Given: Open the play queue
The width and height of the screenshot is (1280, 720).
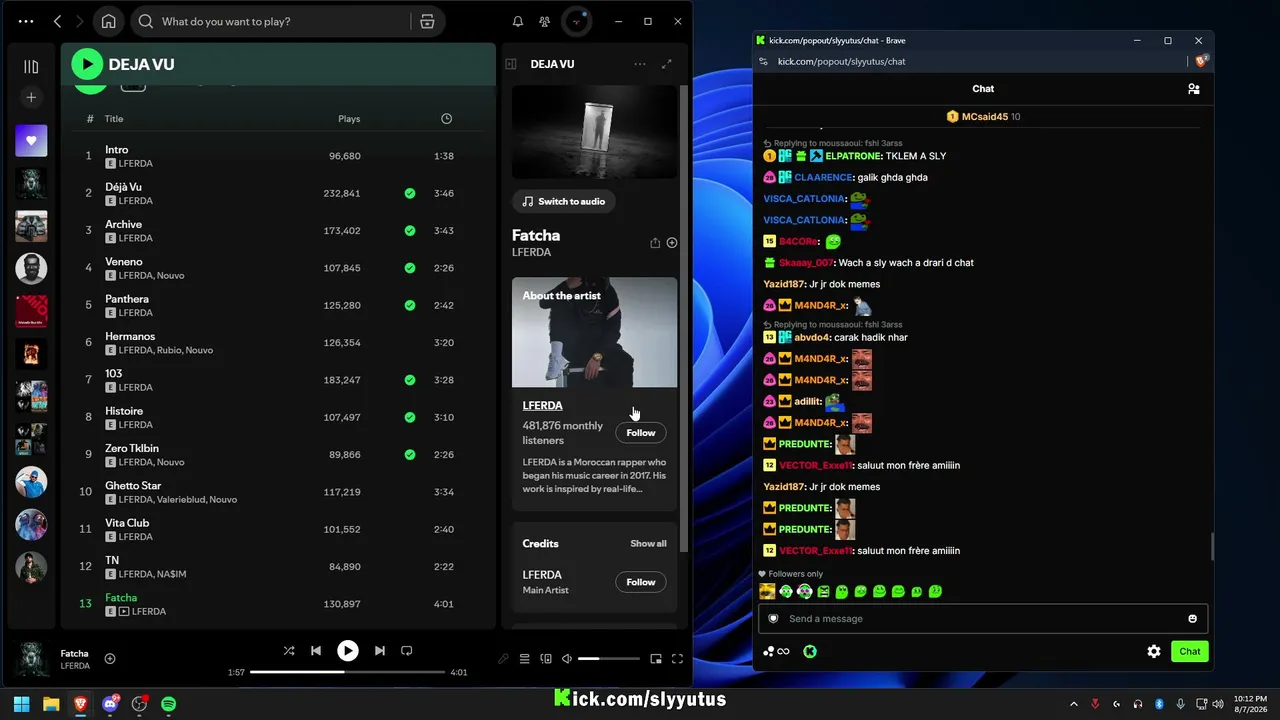Looking at the screenshot, I should tap(524, 659).
